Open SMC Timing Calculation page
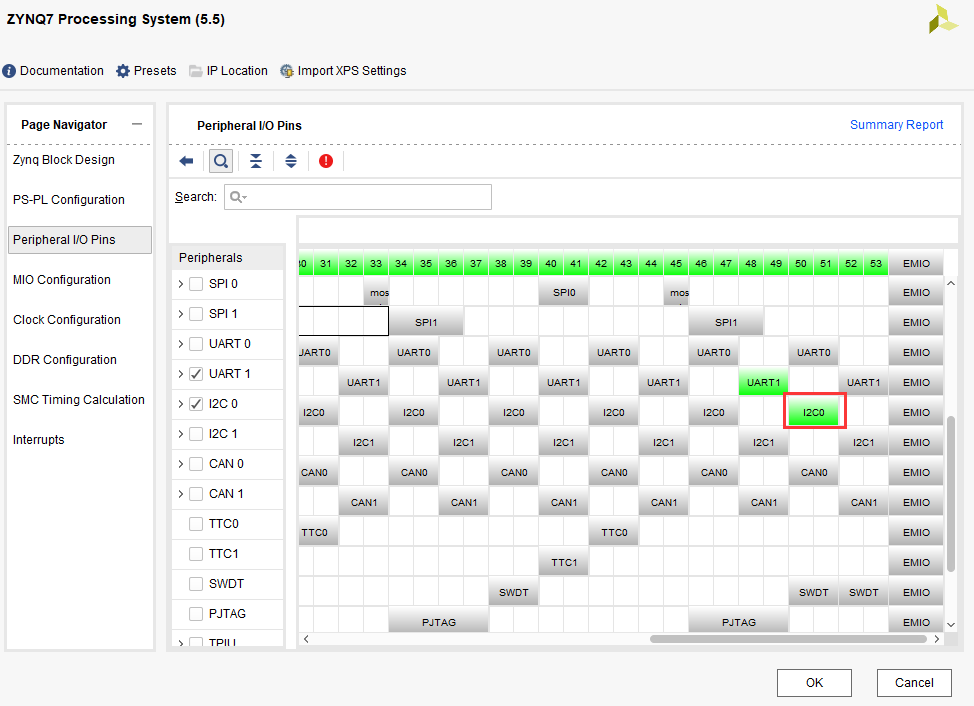The image size is (974, 706). [79, 400]
